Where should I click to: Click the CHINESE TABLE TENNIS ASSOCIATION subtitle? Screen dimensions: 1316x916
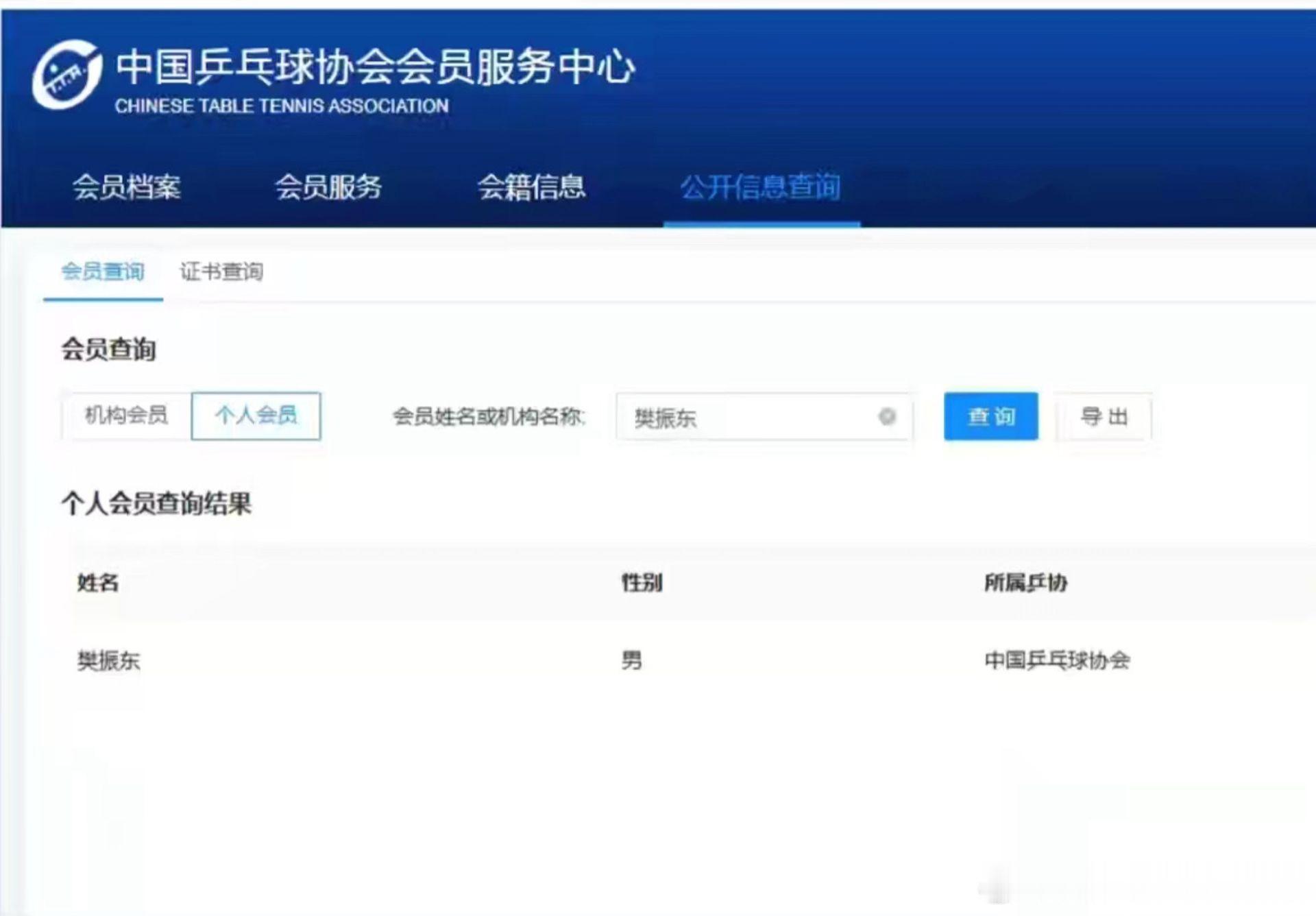tap(282, 106)
